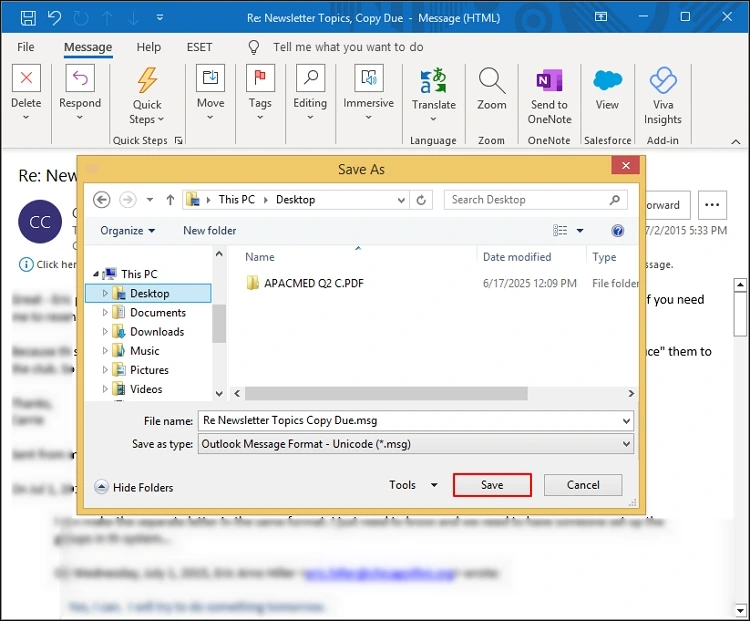Click Hide Folders
Screen dimensions: 750x621
coord(134,487)
